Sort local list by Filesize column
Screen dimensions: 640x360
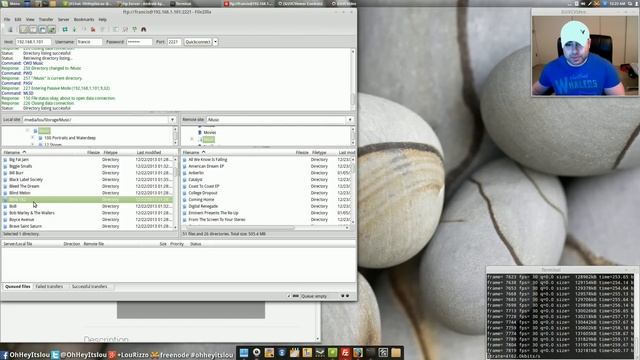pos(93,152)
